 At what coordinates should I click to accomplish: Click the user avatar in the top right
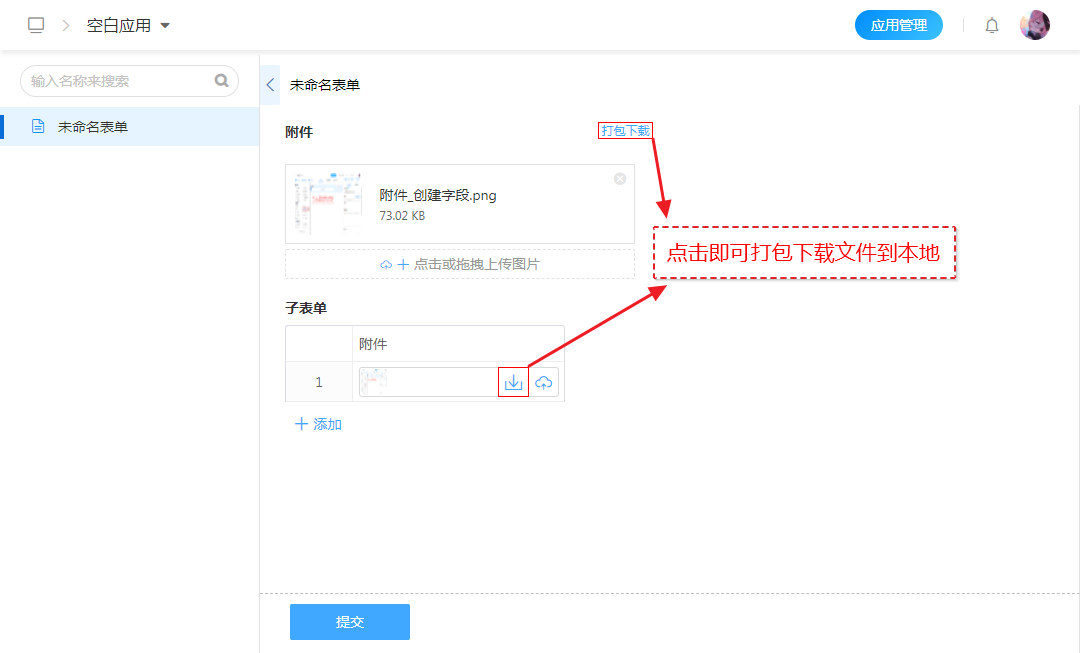(1034, 25)
